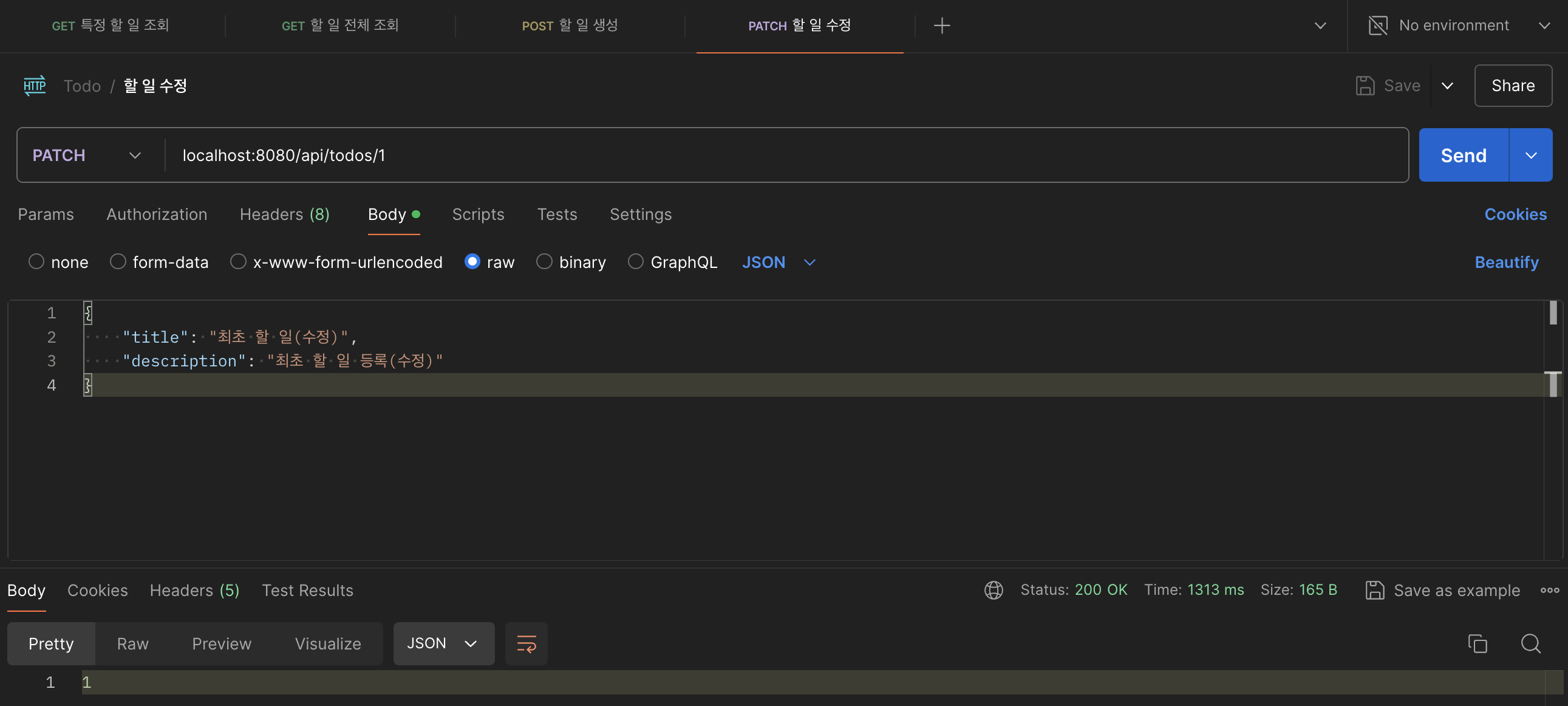The width and height of the screenshot is (1568, 706).
Task: Open the response more options ellipsis
Action: pos(1549,590)
